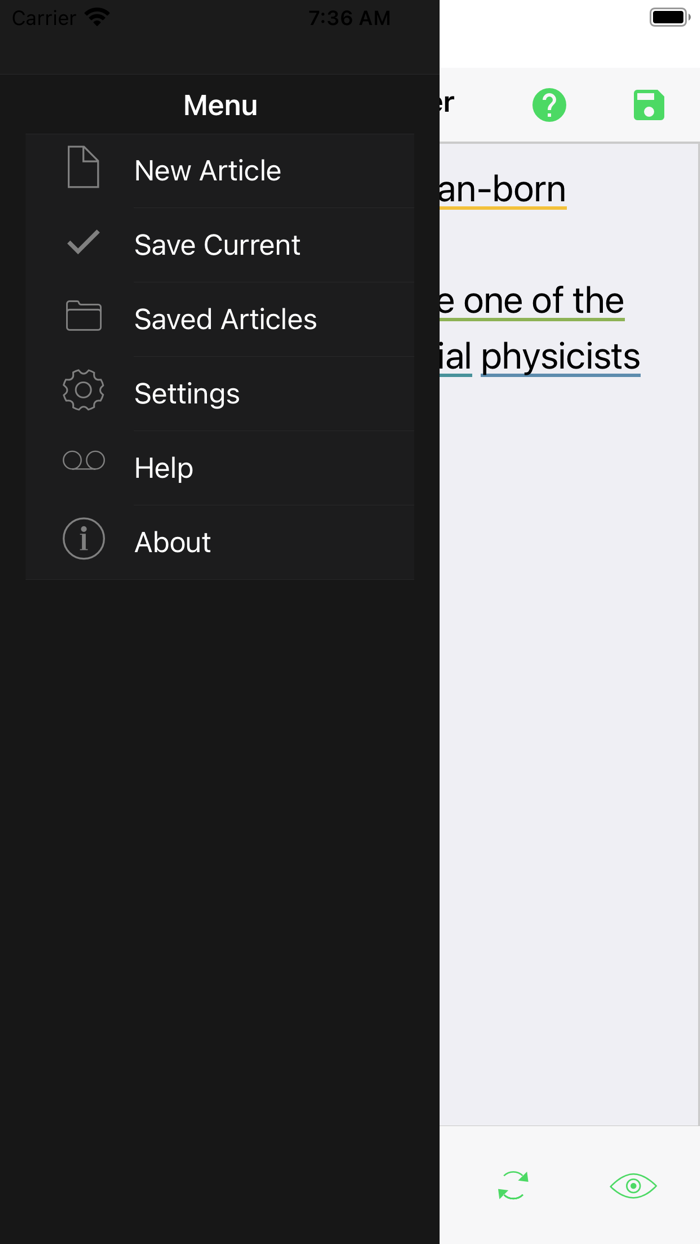Select New Article from the menu

coord(207,170)
